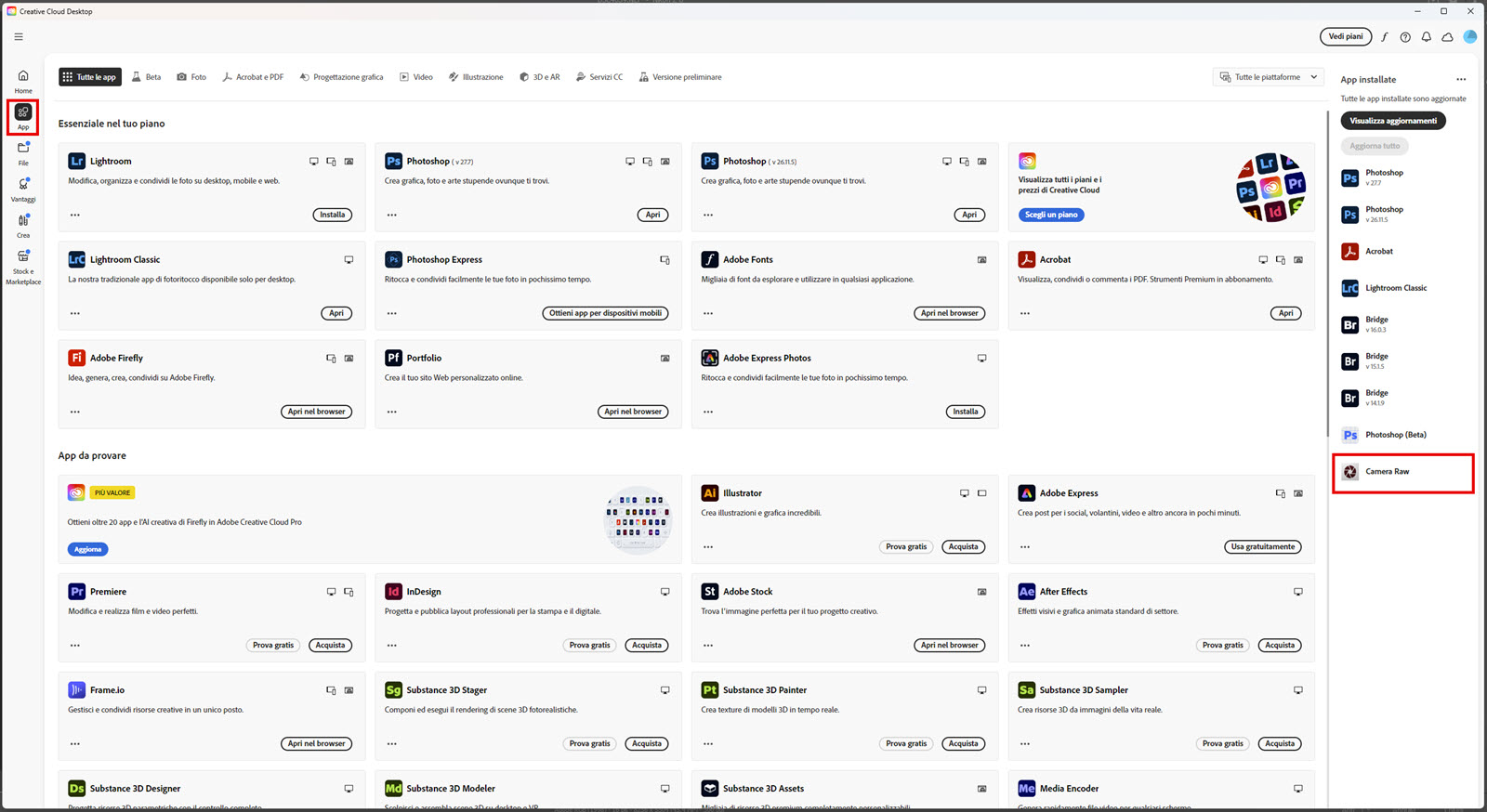Click Apri nel browser for Adobe Firefly
This screenshot has height=812, width=1487.
point(316,412)
